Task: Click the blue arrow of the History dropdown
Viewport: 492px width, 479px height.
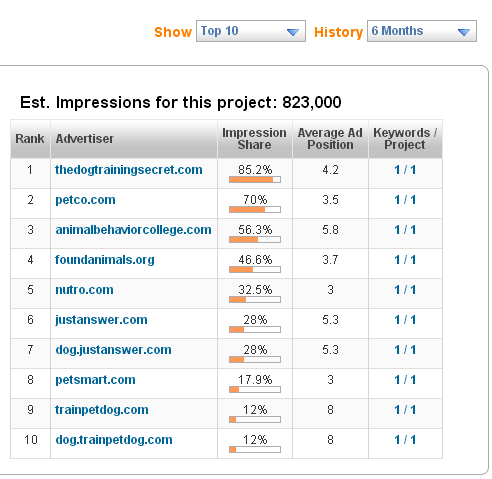Action: [x=464, y=32]
